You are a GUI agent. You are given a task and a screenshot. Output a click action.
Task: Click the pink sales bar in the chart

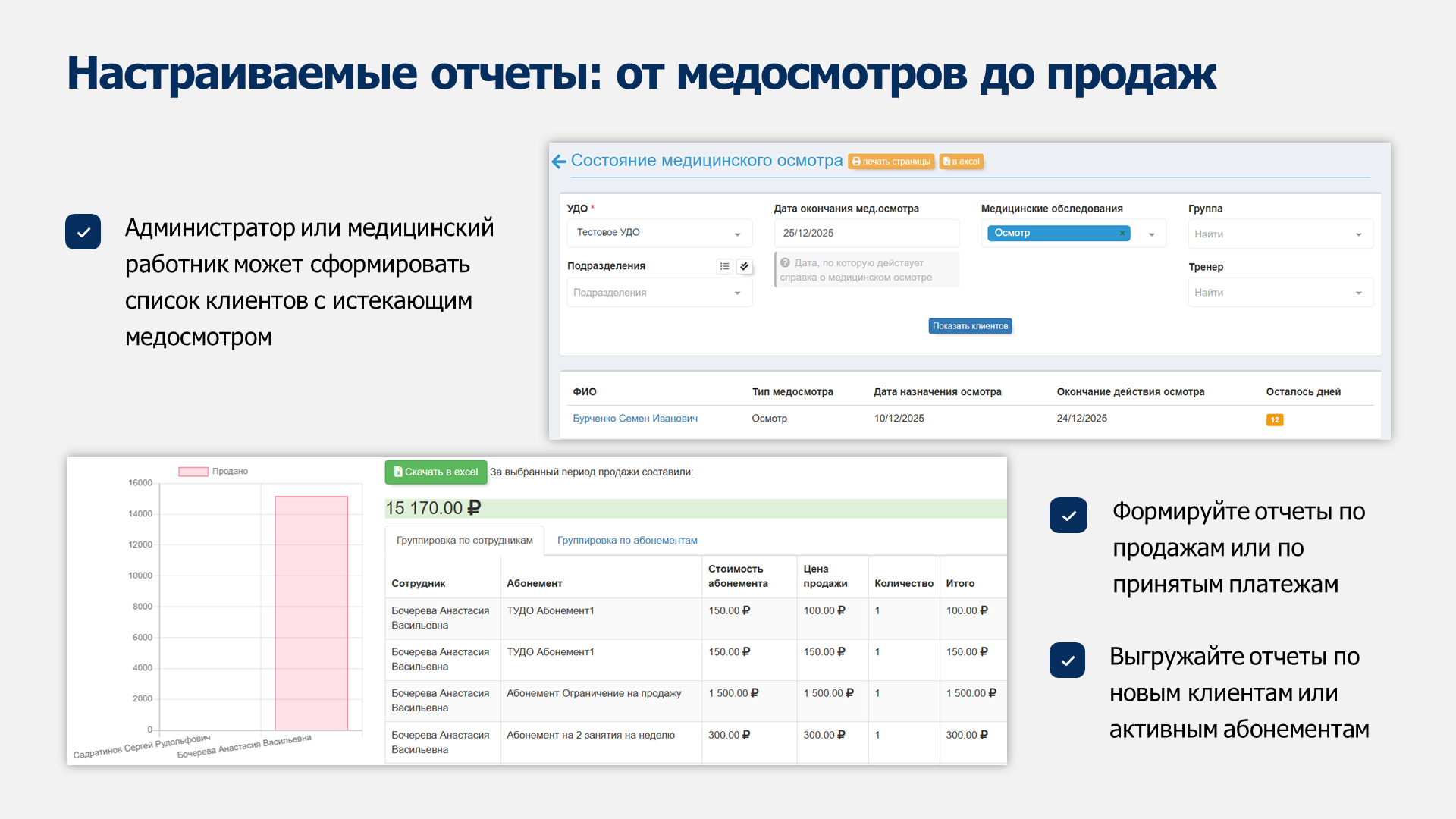point(311,613)
